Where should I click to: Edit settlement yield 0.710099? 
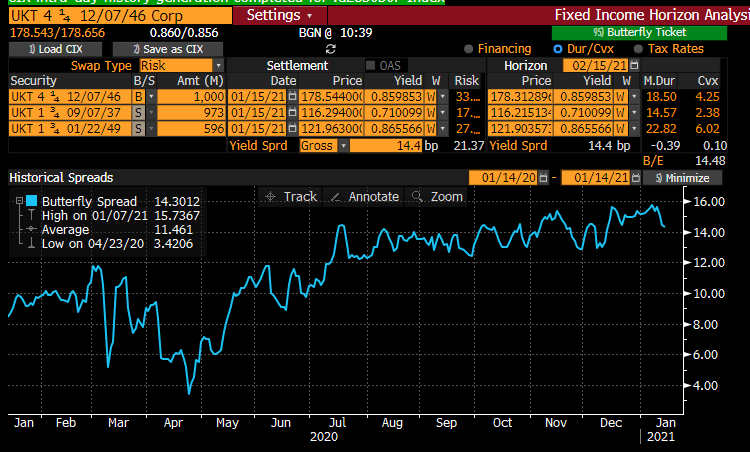(x=394, y=113)
